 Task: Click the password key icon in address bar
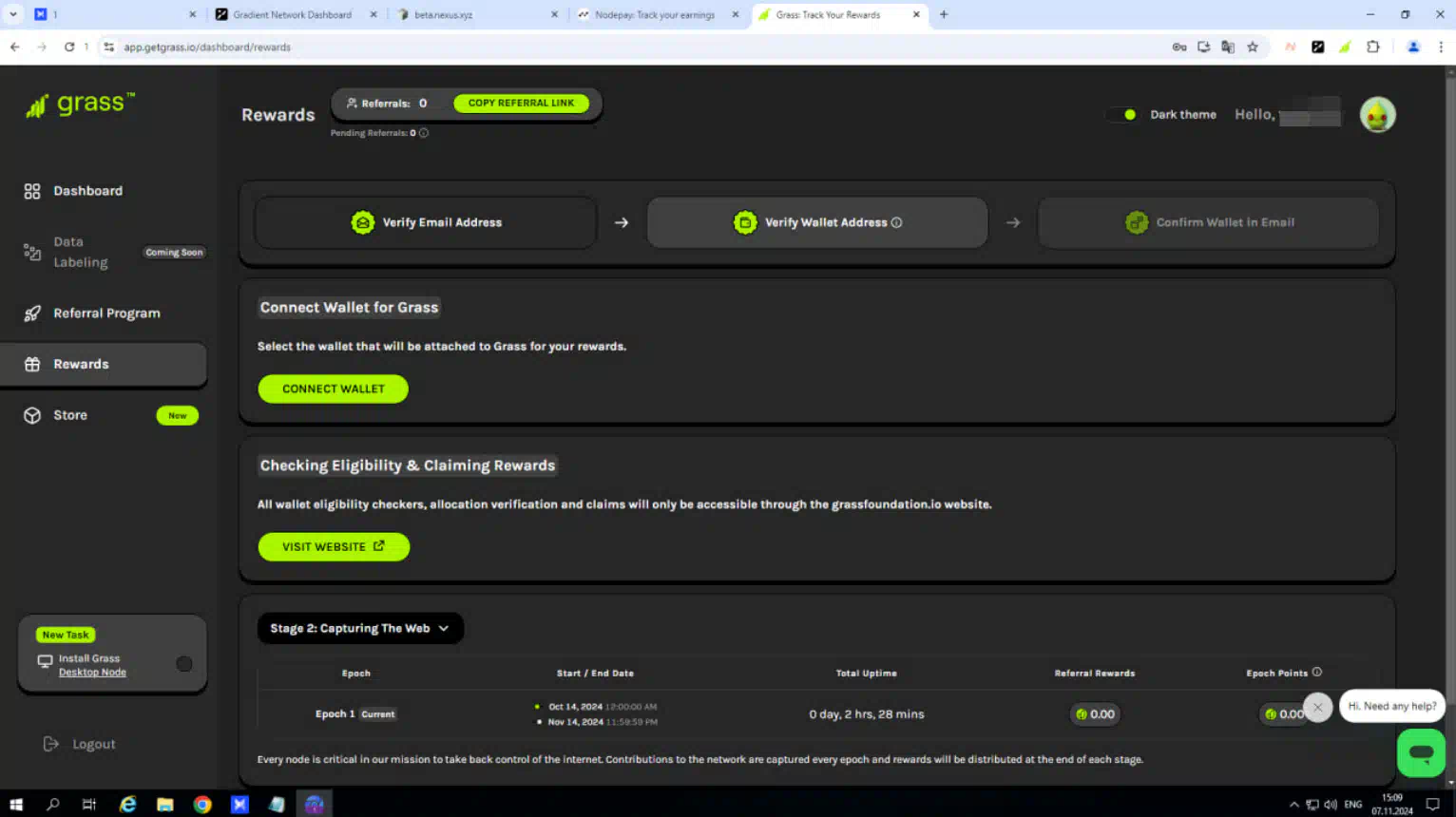1179,47
